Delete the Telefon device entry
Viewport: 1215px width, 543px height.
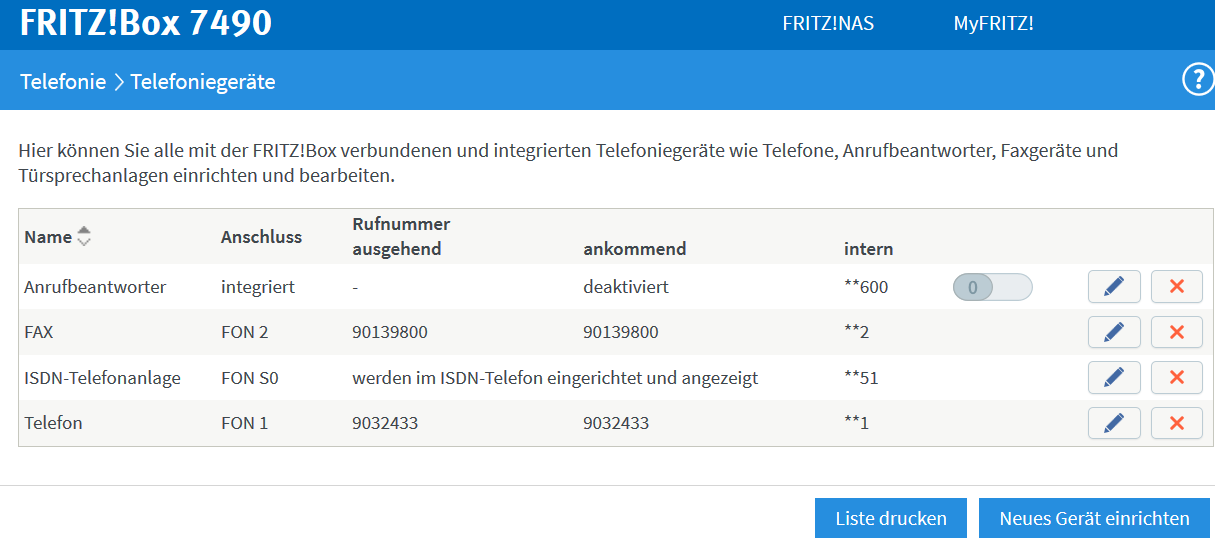[x=1176, y=423]
